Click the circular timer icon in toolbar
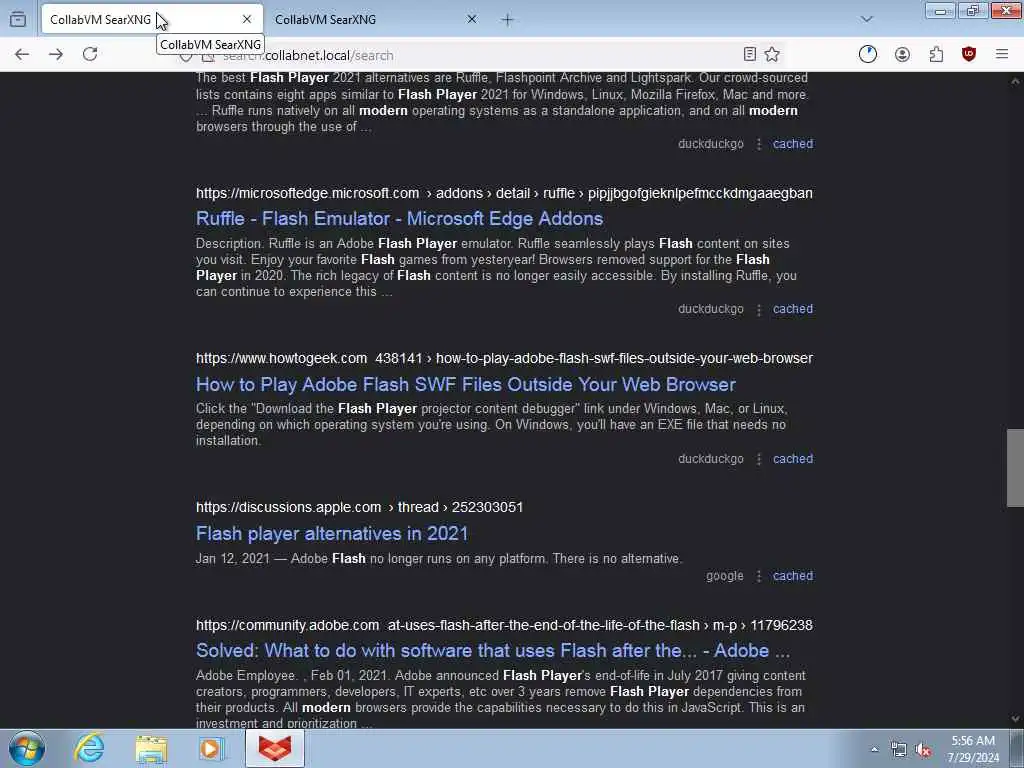The image size is (1024, 768). pyautogui.click(x=867, y=54)
